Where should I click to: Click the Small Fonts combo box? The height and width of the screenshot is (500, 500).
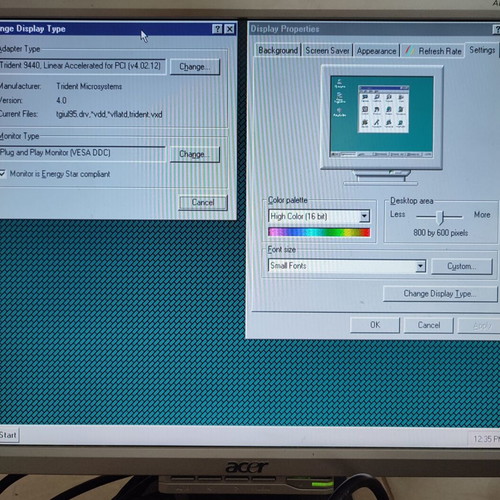click(347, 266)
